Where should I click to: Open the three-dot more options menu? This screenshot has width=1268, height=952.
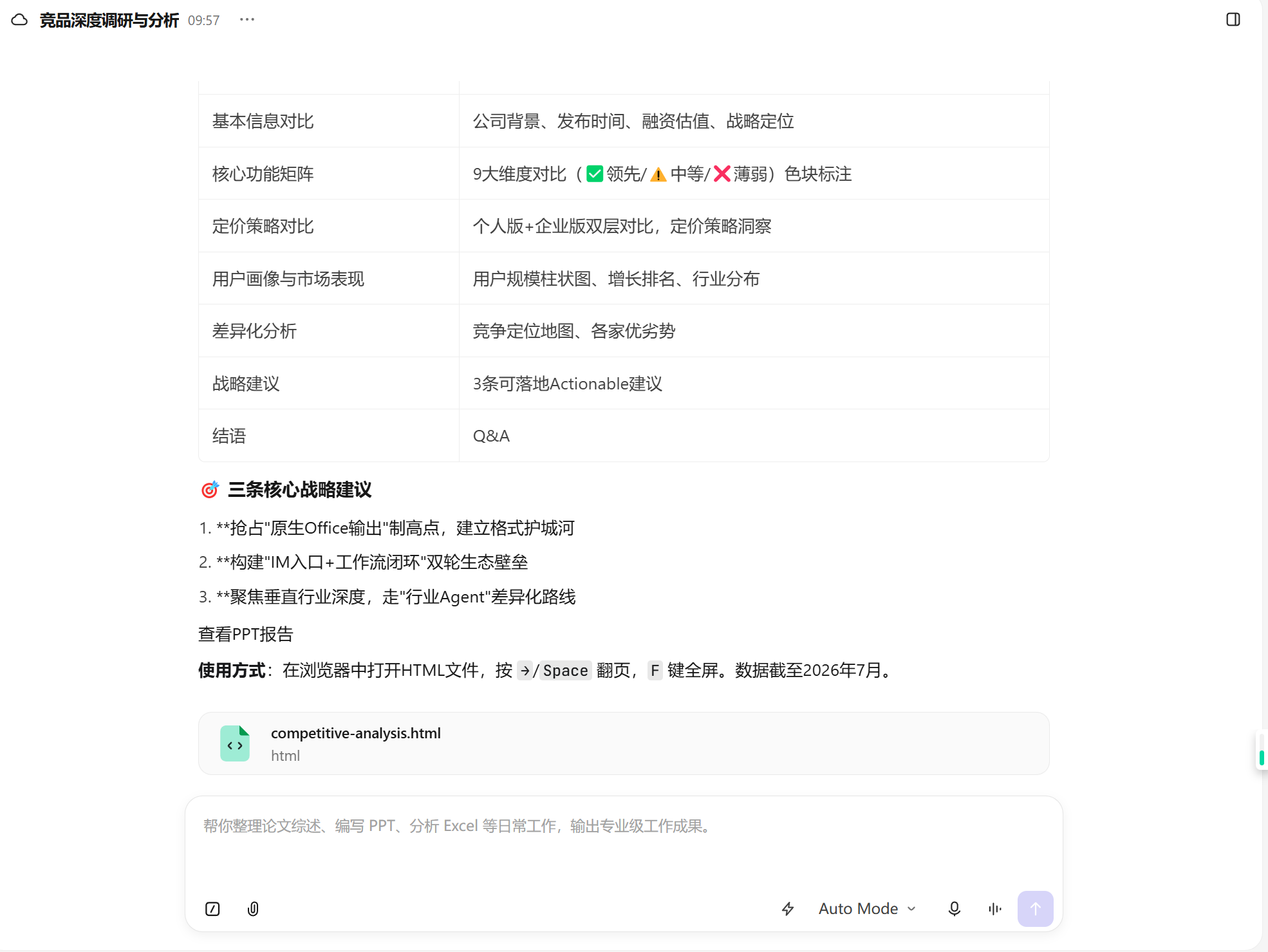[x=247, y=20]
